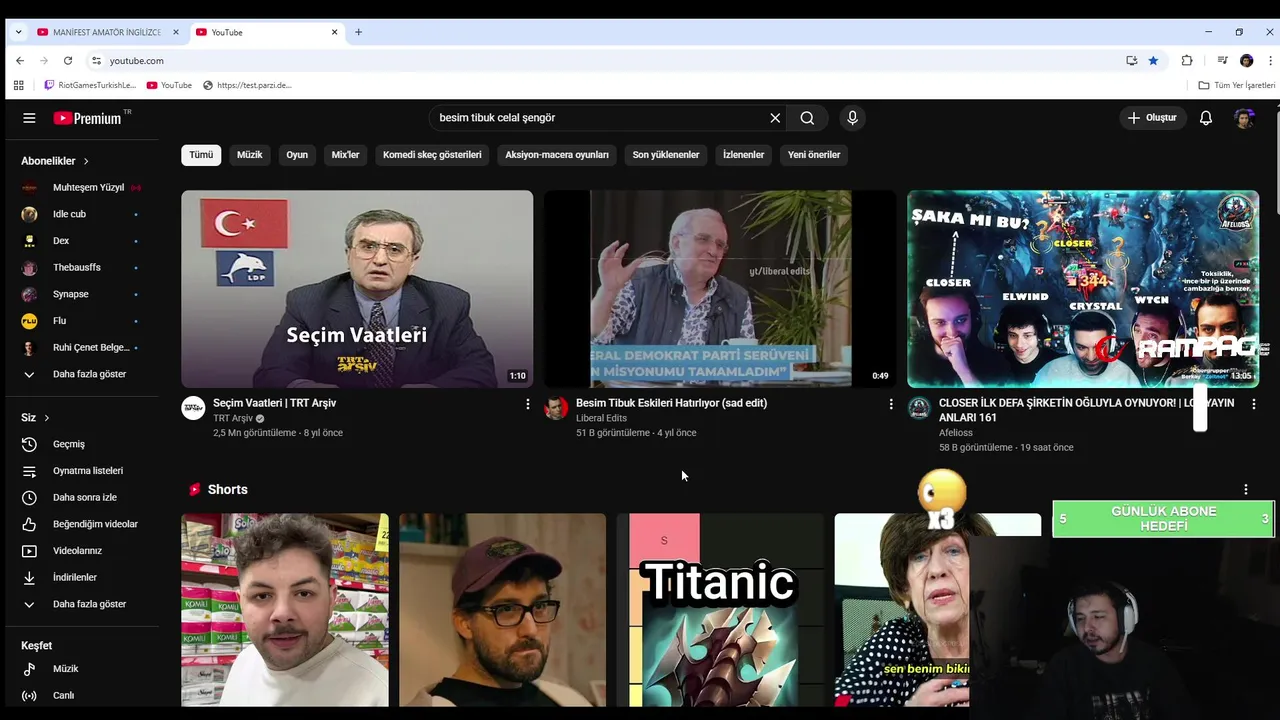Select the Son yüklenenler chip

point(666,155)
